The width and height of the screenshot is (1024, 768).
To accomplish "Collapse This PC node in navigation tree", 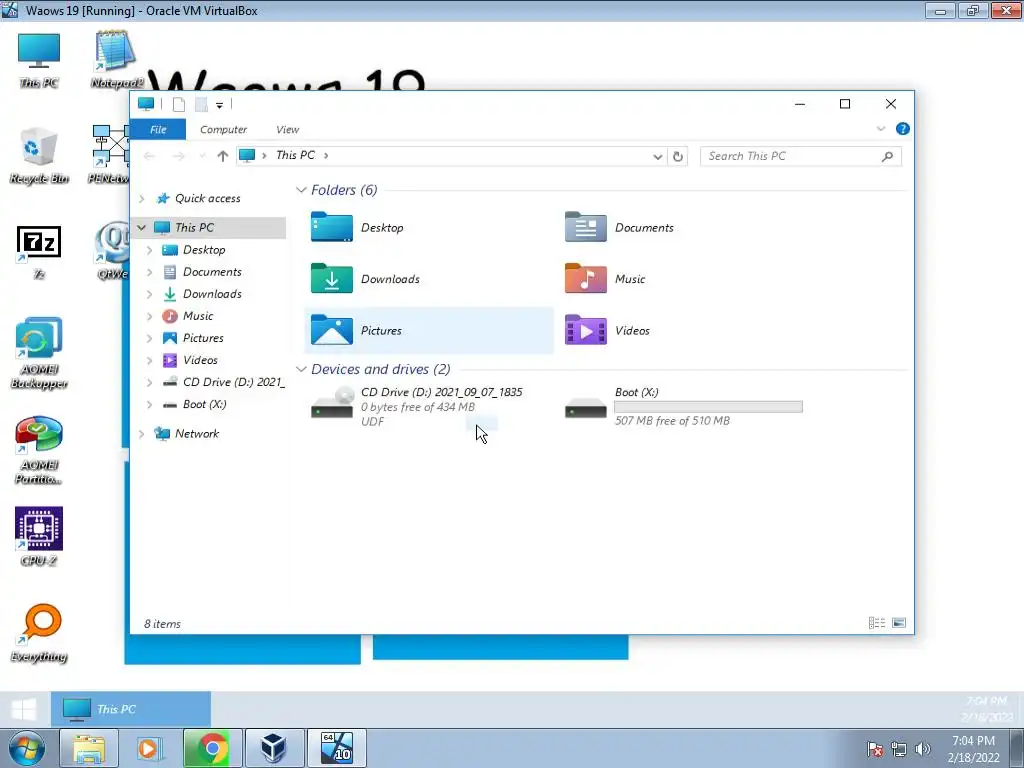I will 142,227.
